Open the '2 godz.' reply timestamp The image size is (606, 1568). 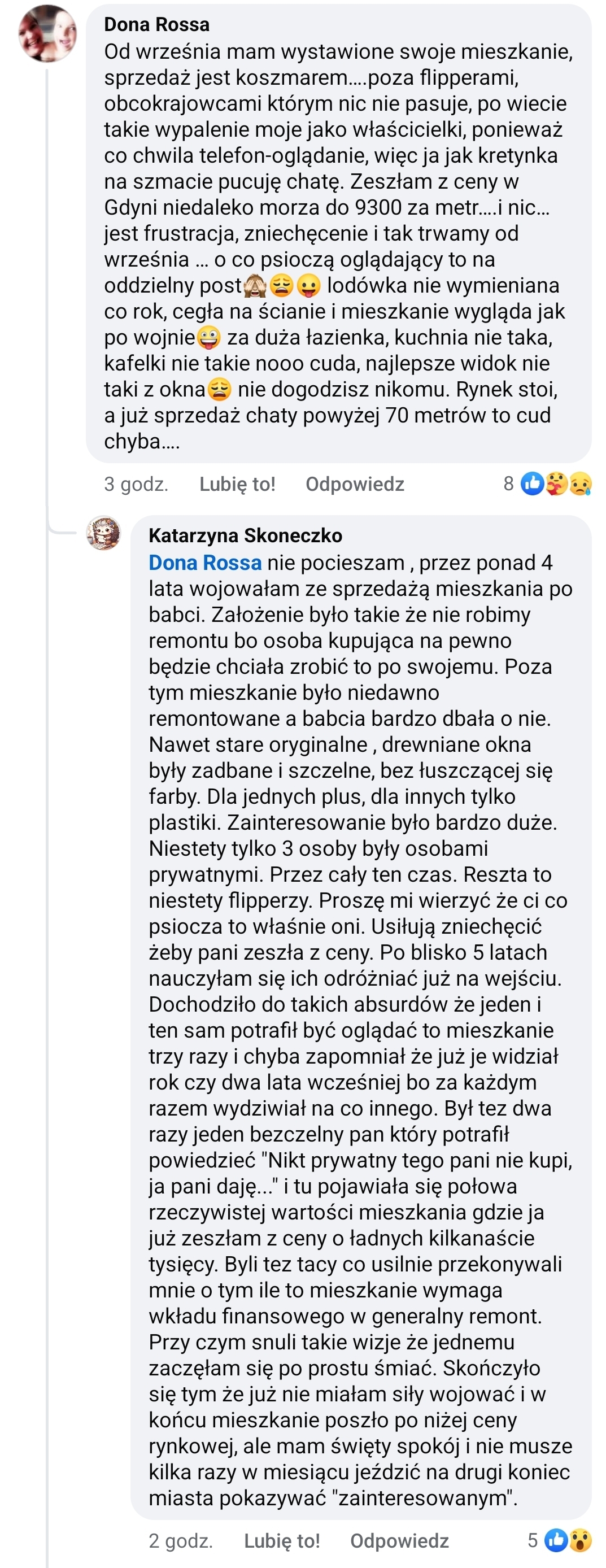pos(181,1541)
